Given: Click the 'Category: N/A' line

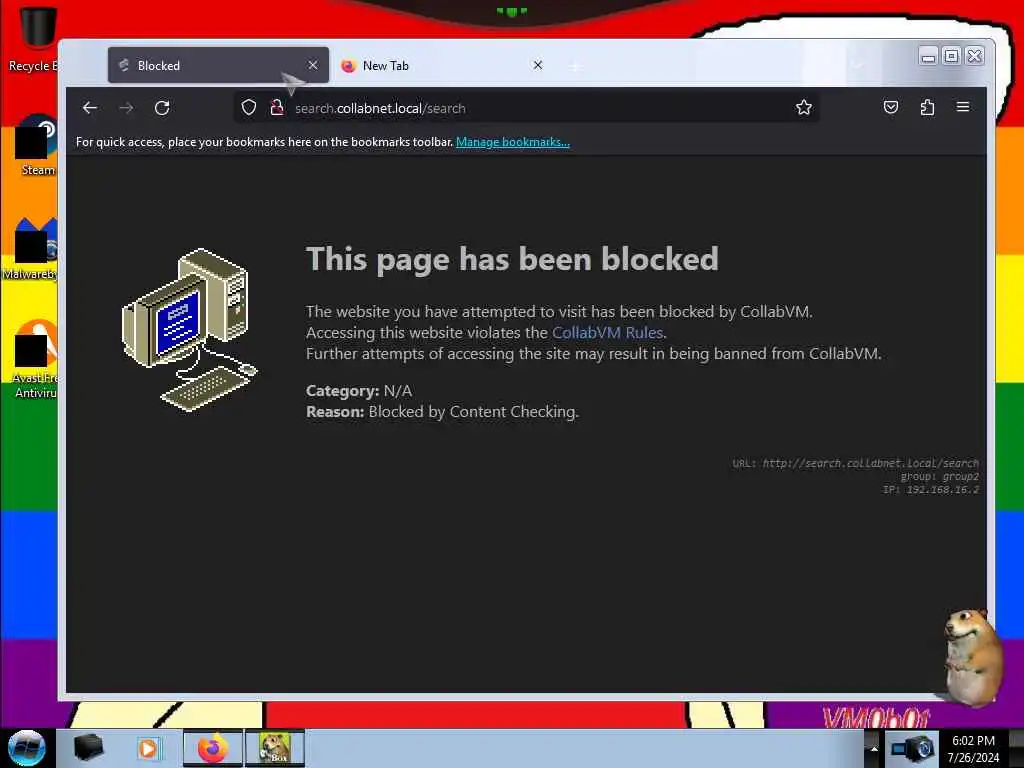Looking at the screenshot, I should [x=359, y=391].
